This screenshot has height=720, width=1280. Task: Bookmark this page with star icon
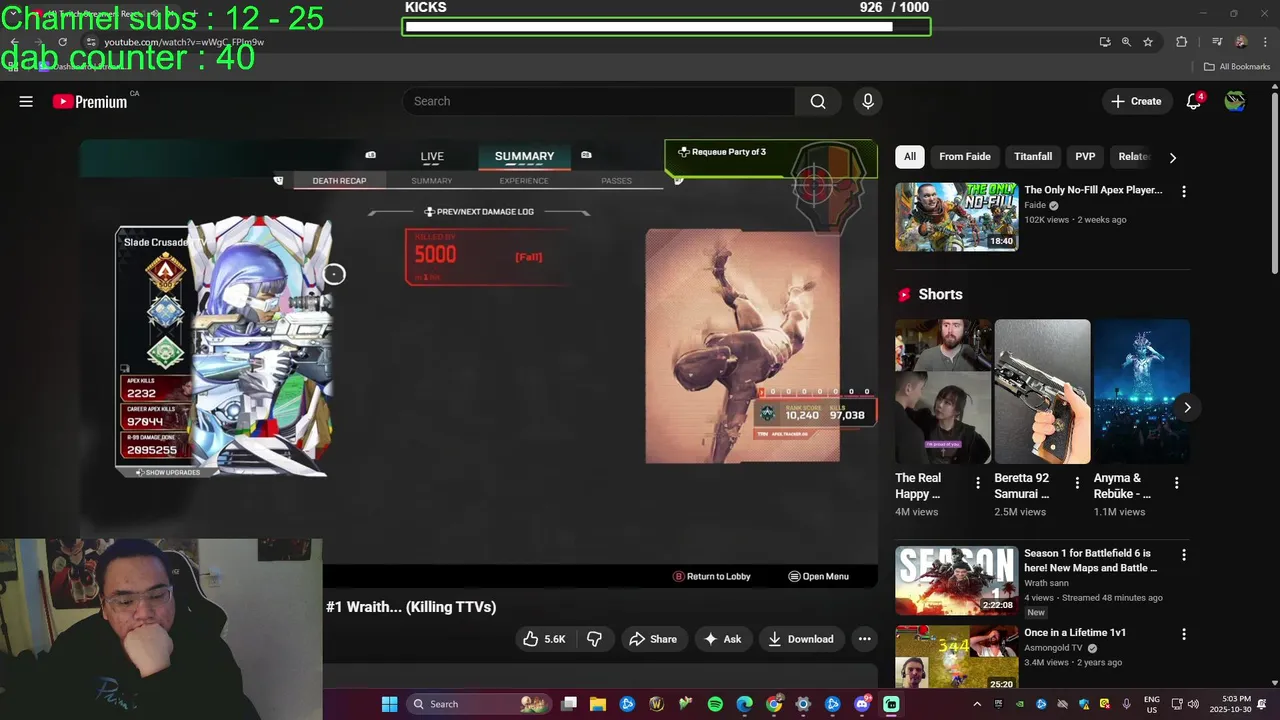pos(1148,42)
